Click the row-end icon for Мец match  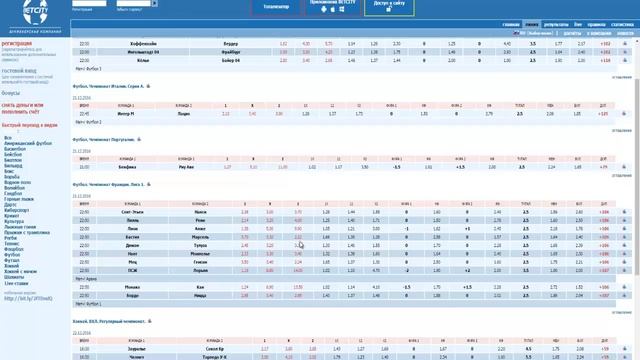point(624,262)
